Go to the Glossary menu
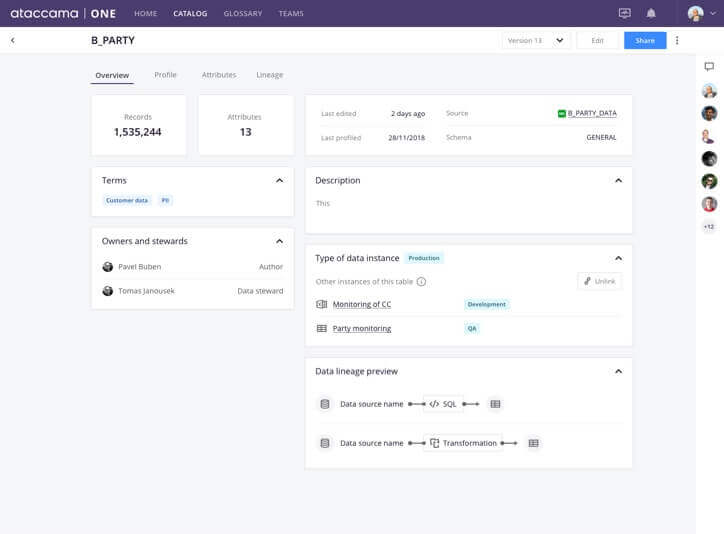 [243, 14]
